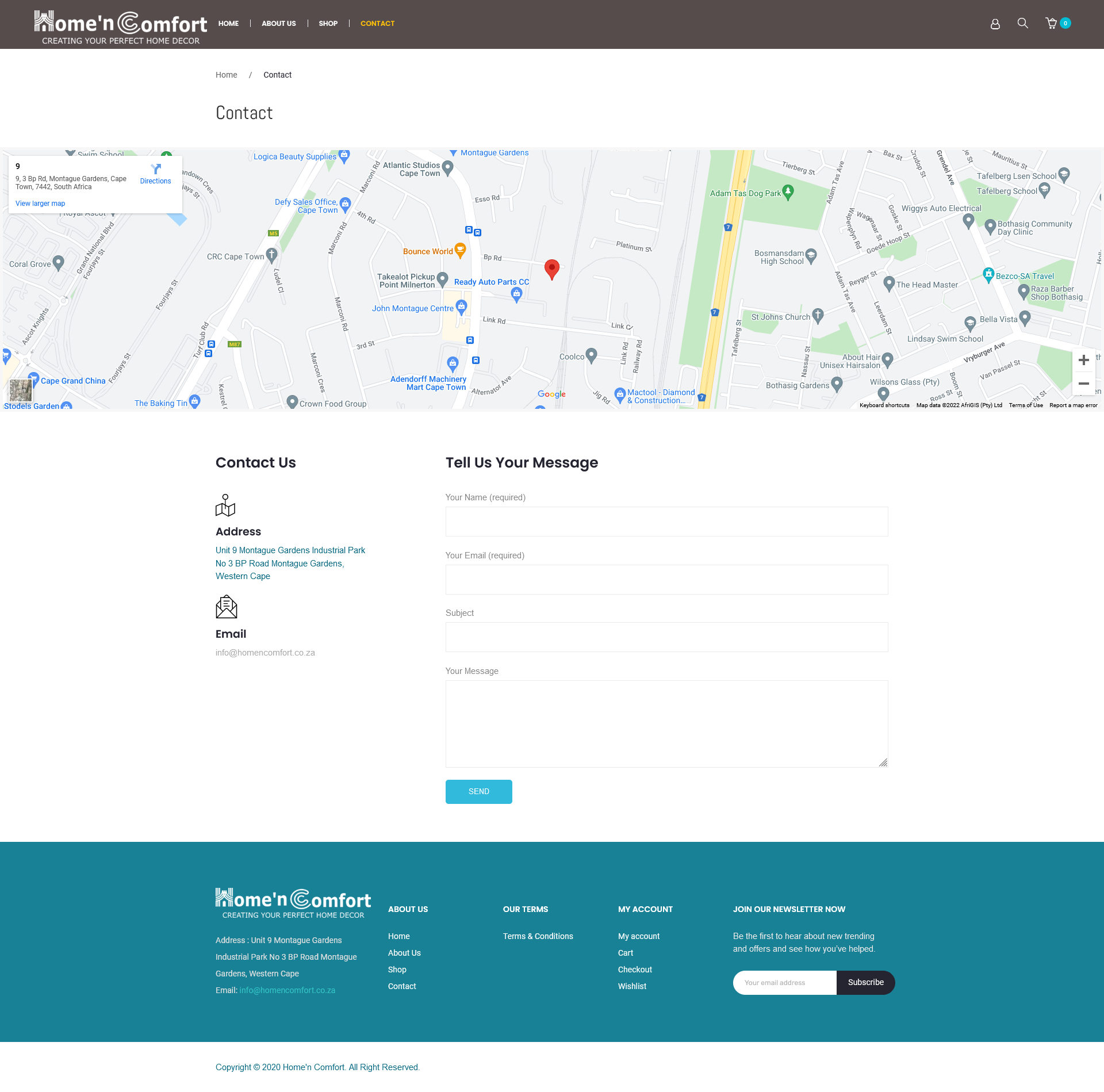Click into the Your Message textarea

[666, 723]
